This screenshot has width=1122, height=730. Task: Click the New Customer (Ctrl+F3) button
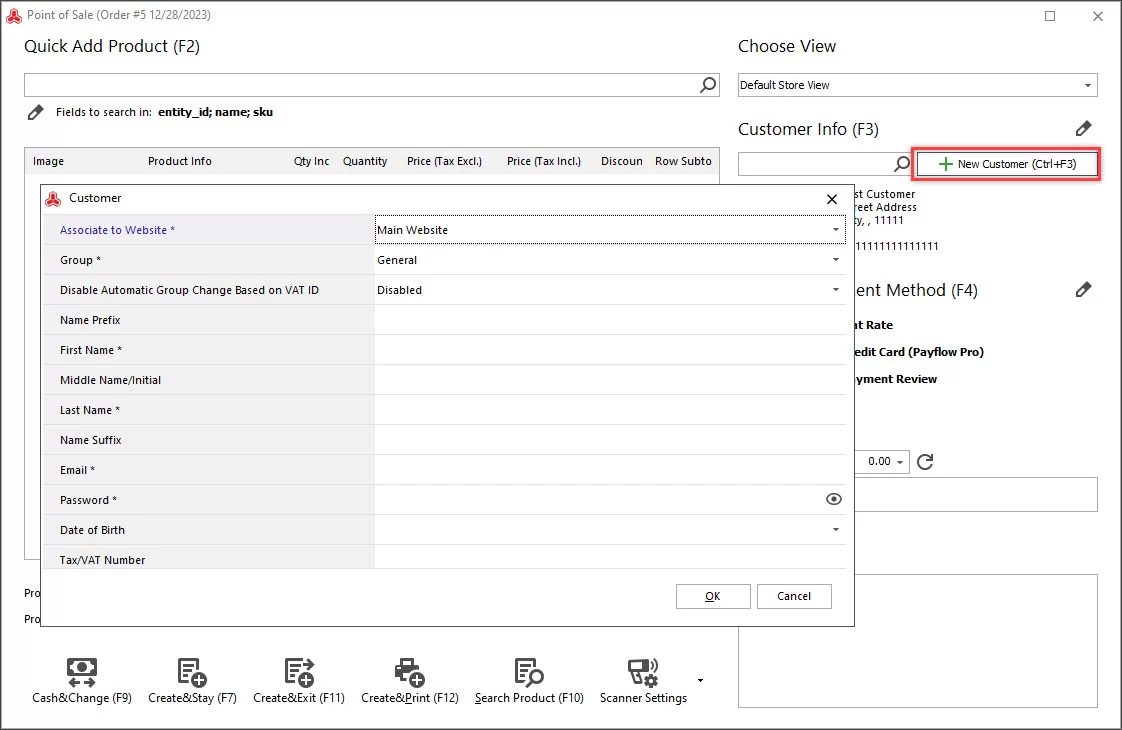(x=1007, y=164)
